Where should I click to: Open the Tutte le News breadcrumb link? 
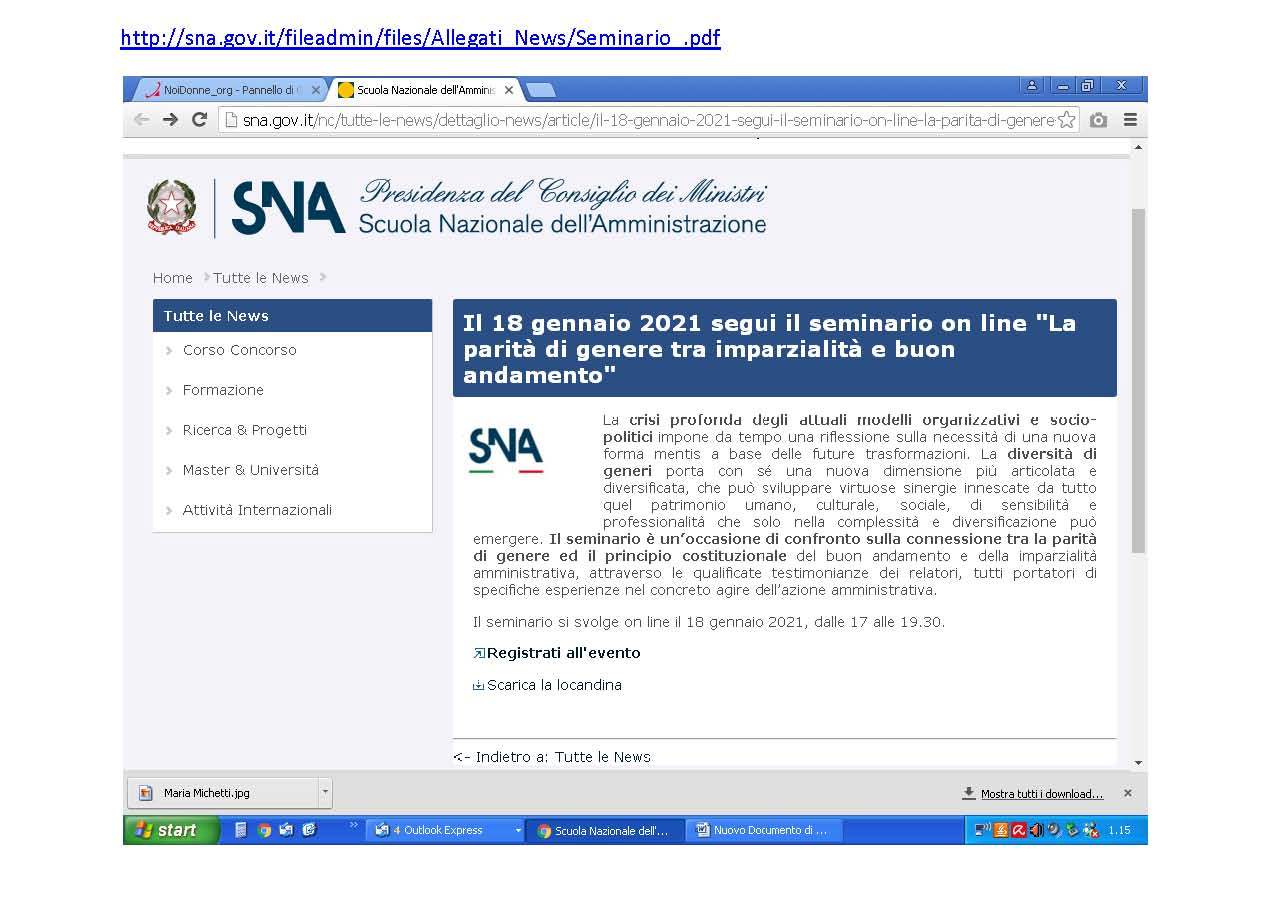[x=261, y=278]
